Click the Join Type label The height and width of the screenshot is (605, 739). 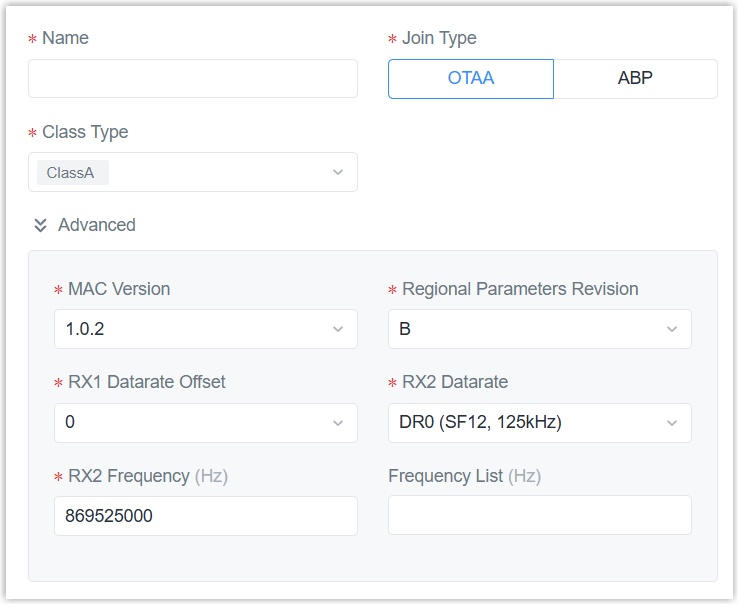[x=439, y=38]
